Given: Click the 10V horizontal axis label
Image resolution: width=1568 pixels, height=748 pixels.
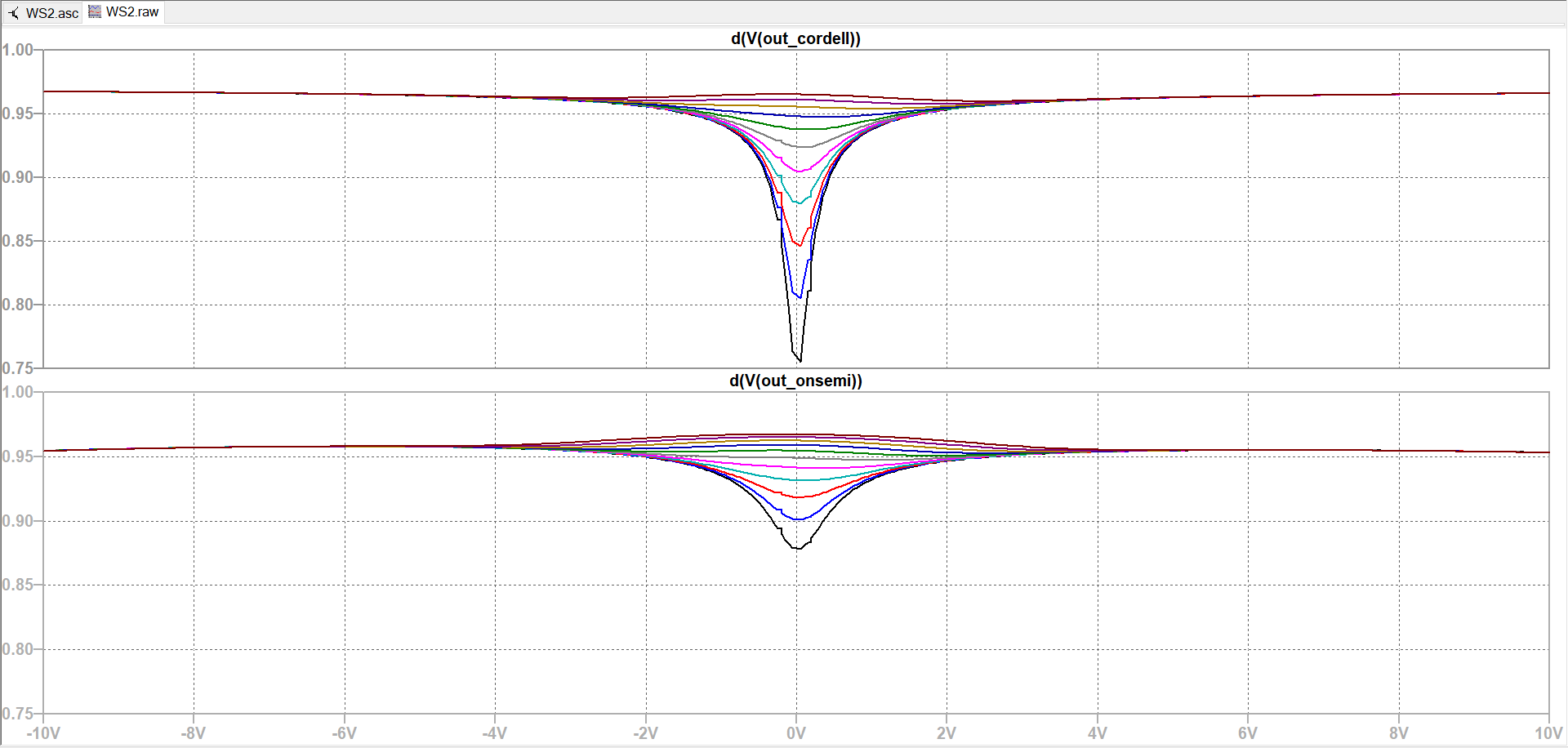Looking at the screenshot, I should 1548,733.
